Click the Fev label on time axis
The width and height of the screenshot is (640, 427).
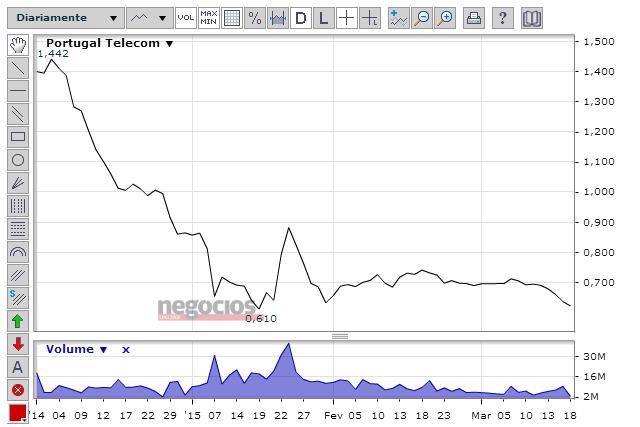pos(333,415)
